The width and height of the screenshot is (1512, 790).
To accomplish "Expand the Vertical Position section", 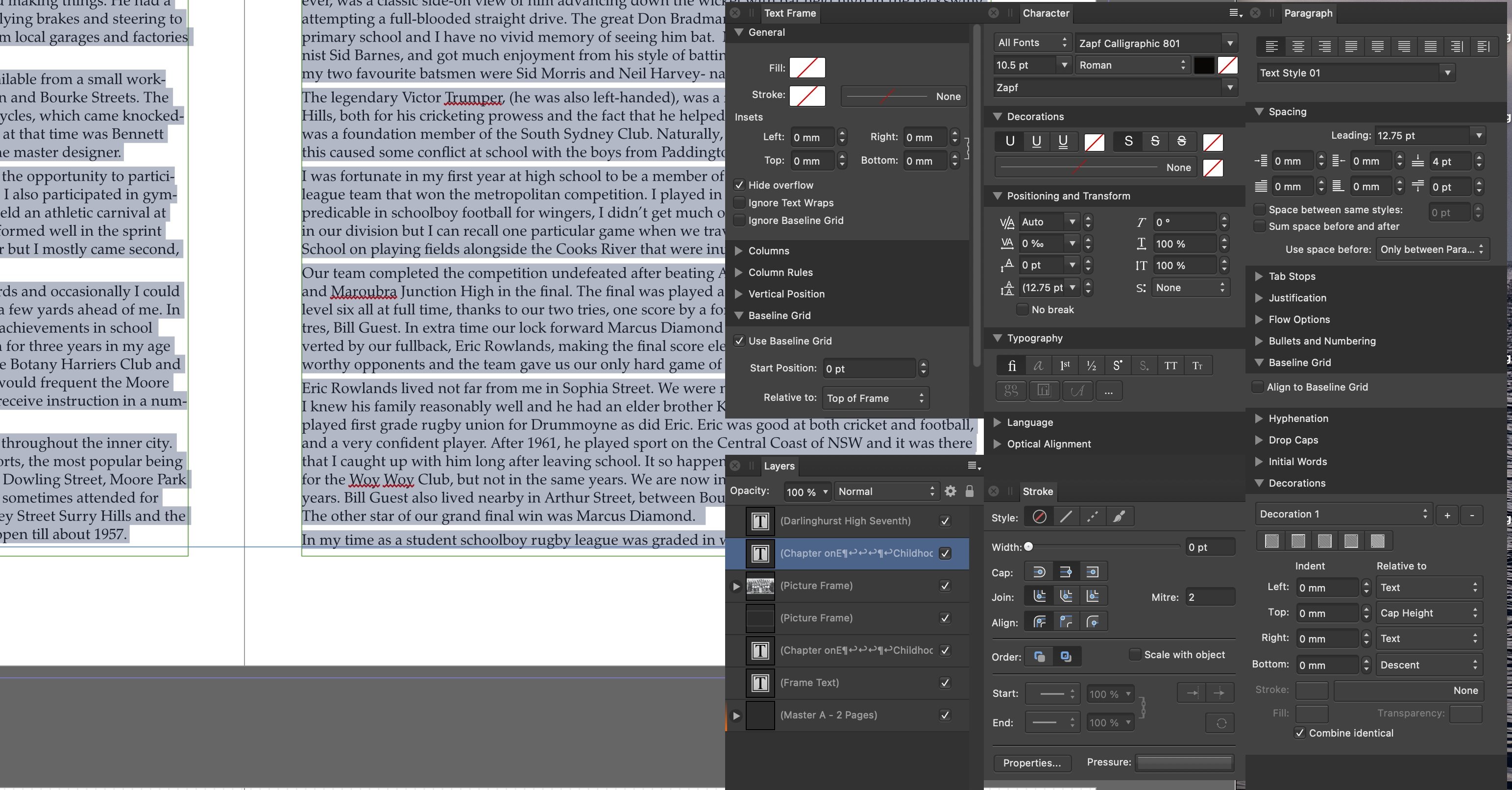I will click(x=739, y=294).
